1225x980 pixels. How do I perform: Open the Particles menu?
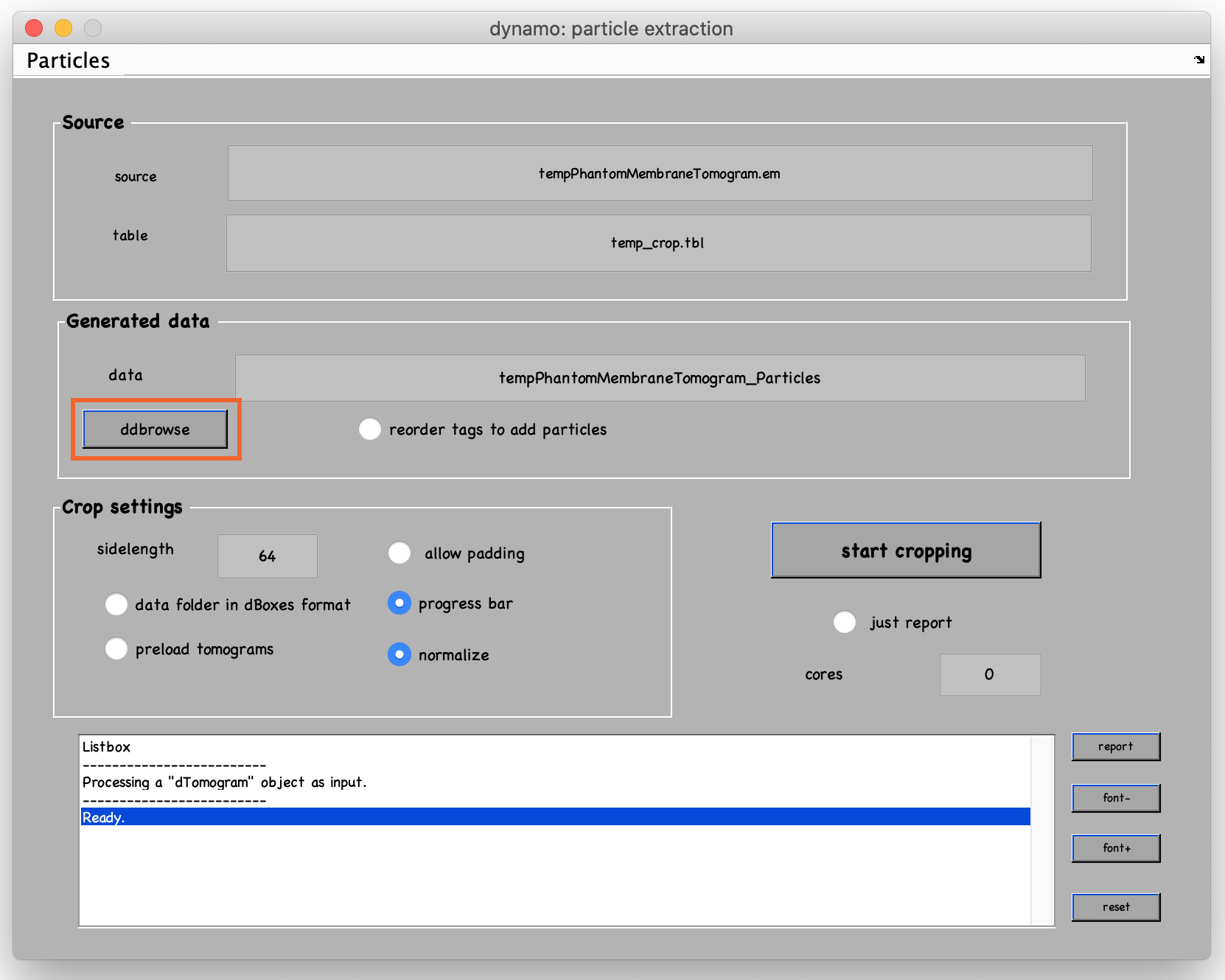tap(69, 60)
